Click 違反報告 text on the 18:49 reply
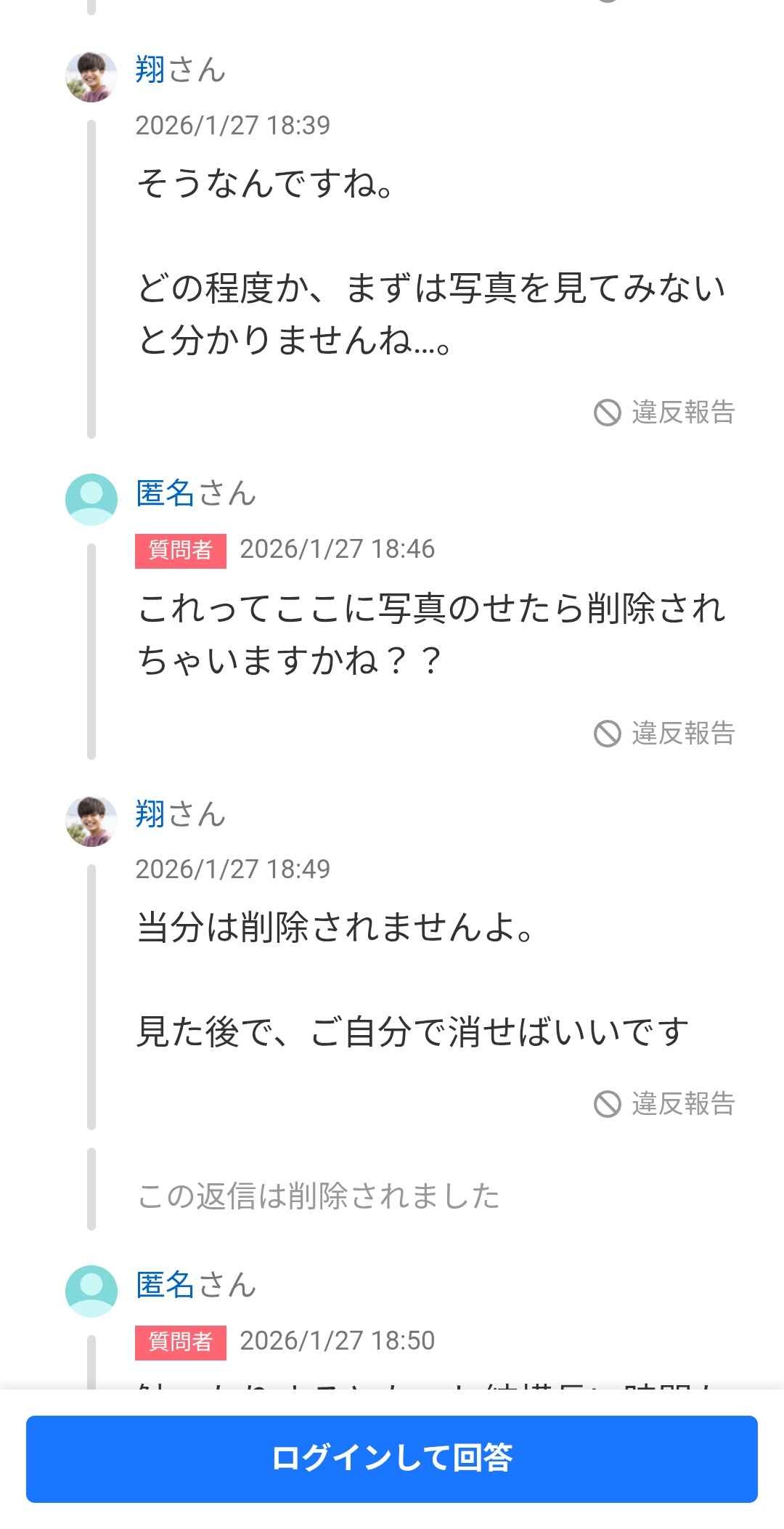784x1529 pixels. 683,1104
